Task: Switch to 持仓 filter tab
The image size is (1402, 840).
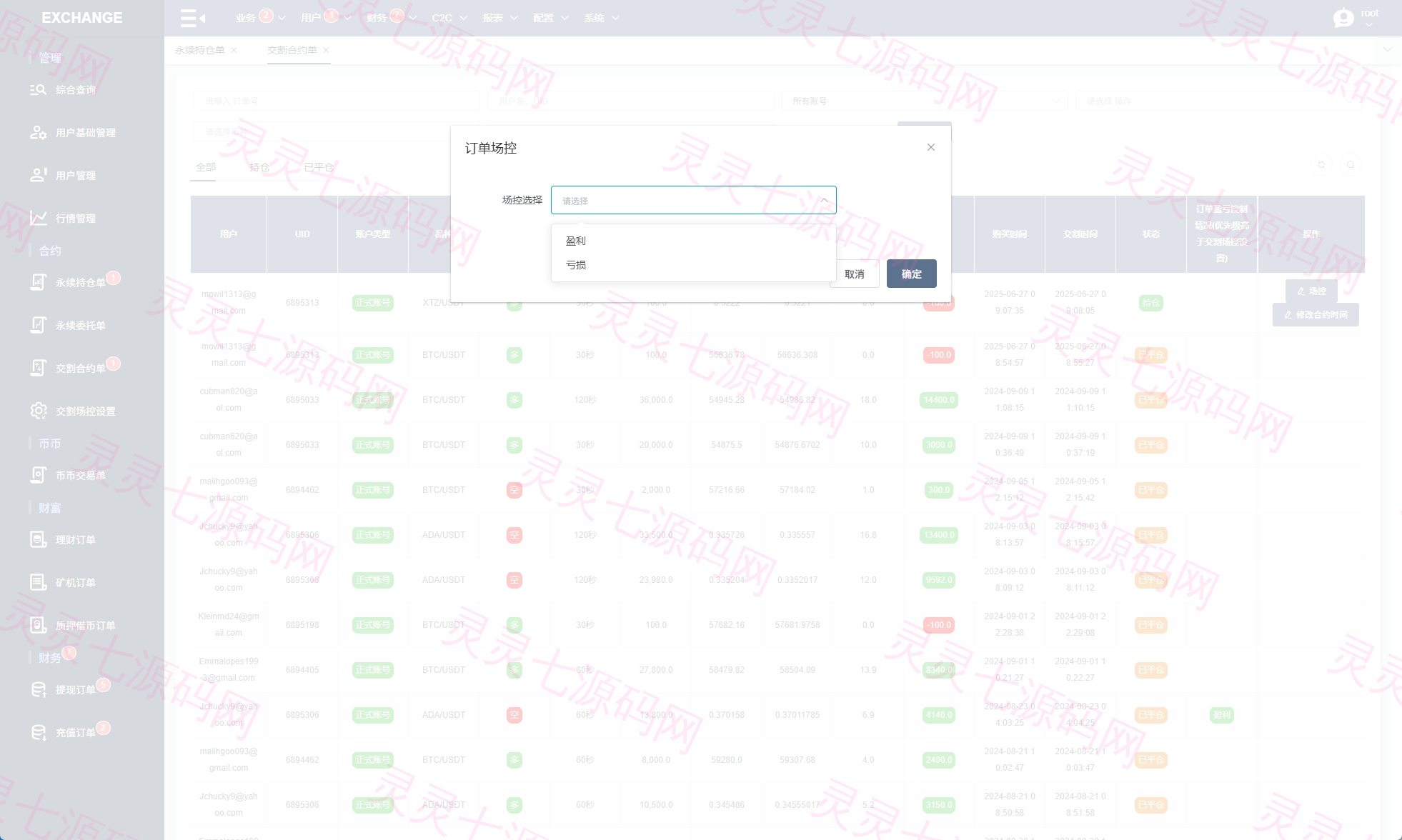Action: click(259, 167)
